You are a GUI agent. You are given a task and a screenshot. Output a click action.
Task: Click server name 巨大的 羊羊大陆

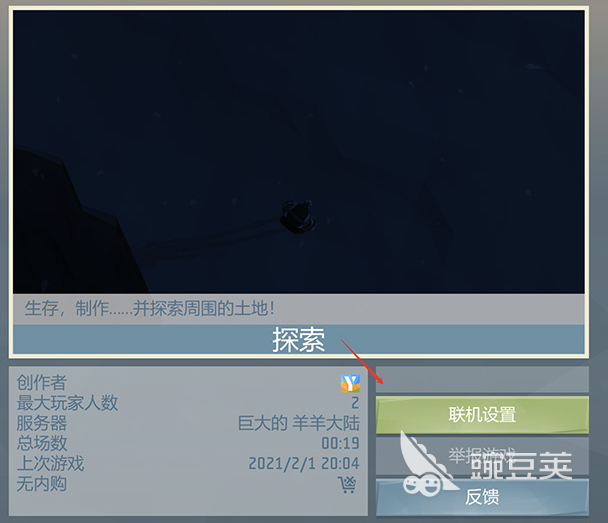click(x=299, y=423)
